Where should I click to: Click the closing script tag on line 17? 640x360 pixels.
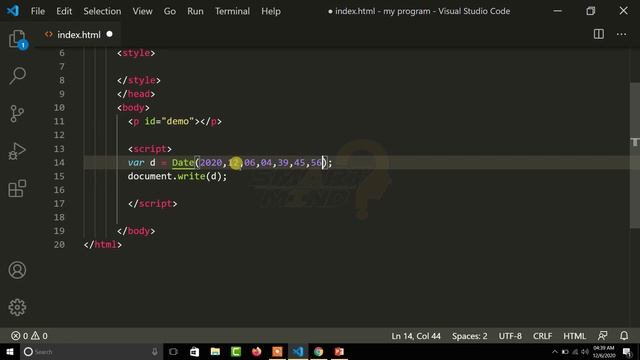tap(153, 204)
